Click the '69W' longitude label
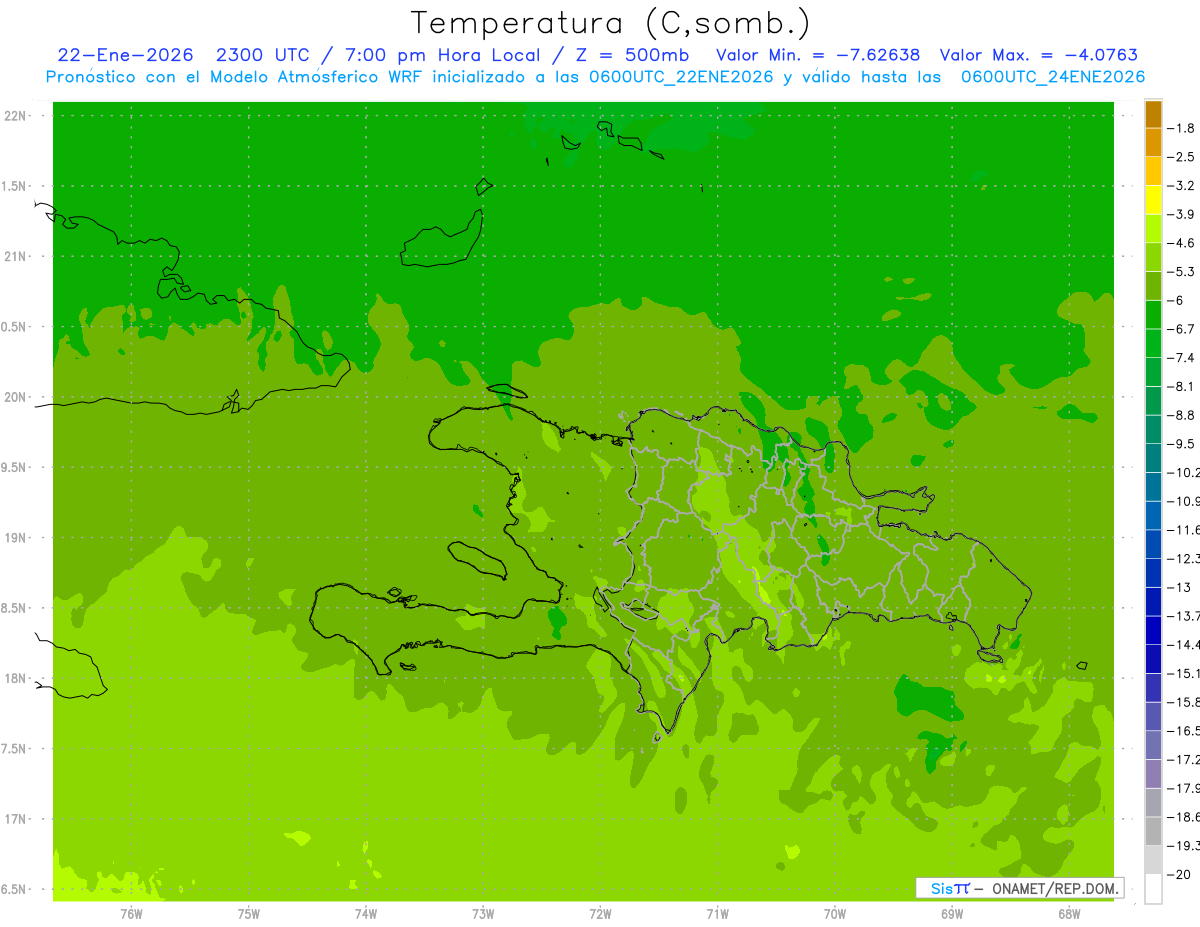The image size is (1200, 927). coord(952,914)
